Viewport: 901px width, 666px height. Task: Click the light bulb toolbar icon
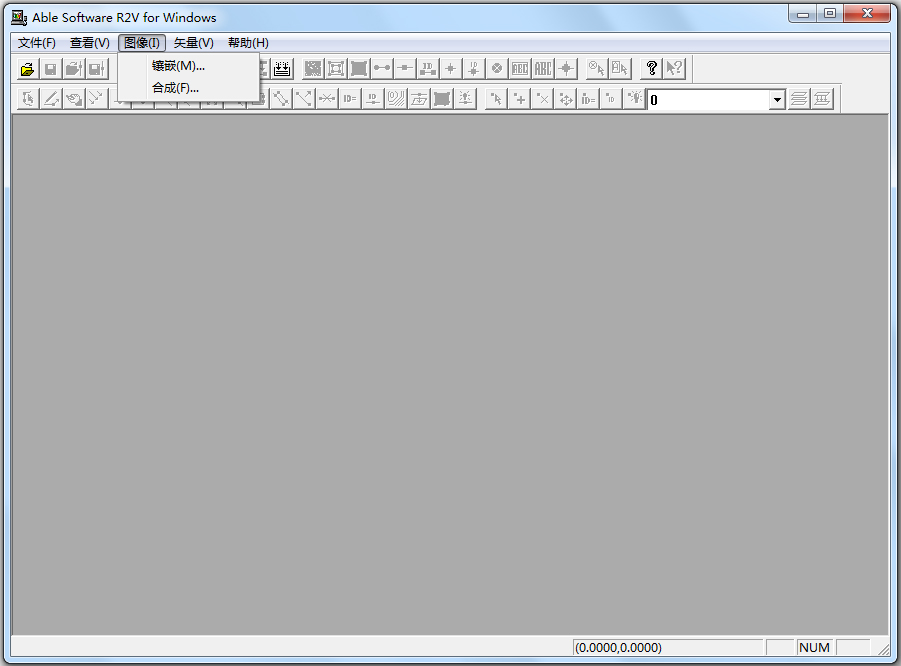coord(634,99)
